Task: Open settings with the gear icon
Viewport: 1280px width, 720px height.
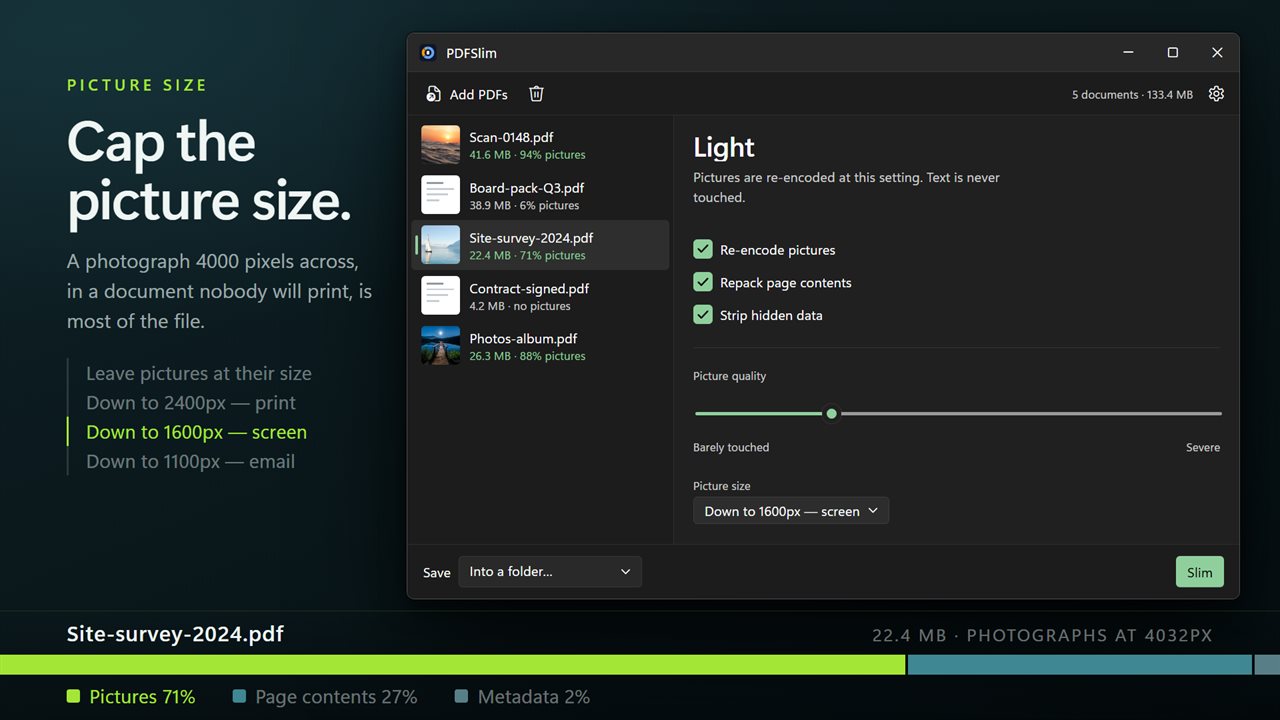Action: point(1216,94)
